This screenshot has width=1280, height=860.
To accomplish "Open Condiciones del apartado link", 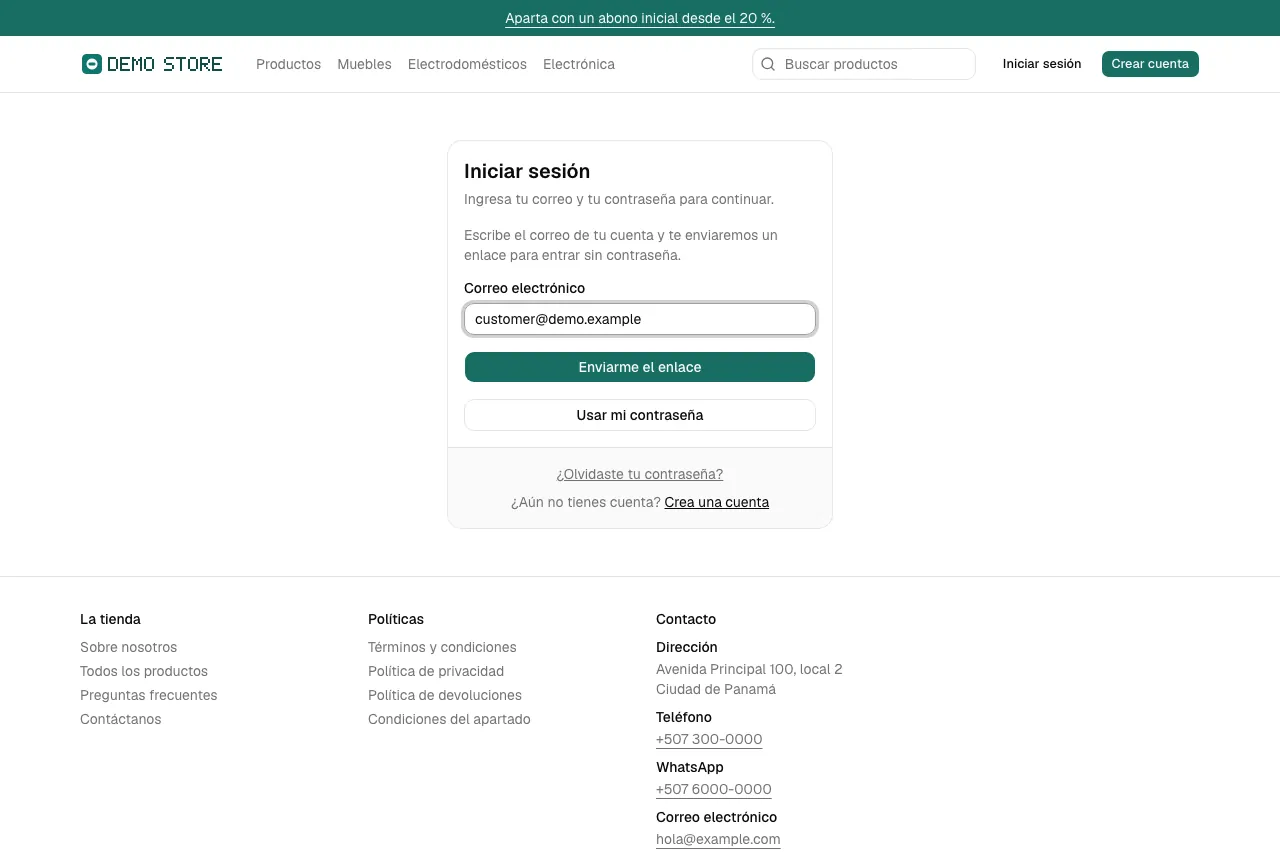I will pyautogui.click(x=449, y=719).
